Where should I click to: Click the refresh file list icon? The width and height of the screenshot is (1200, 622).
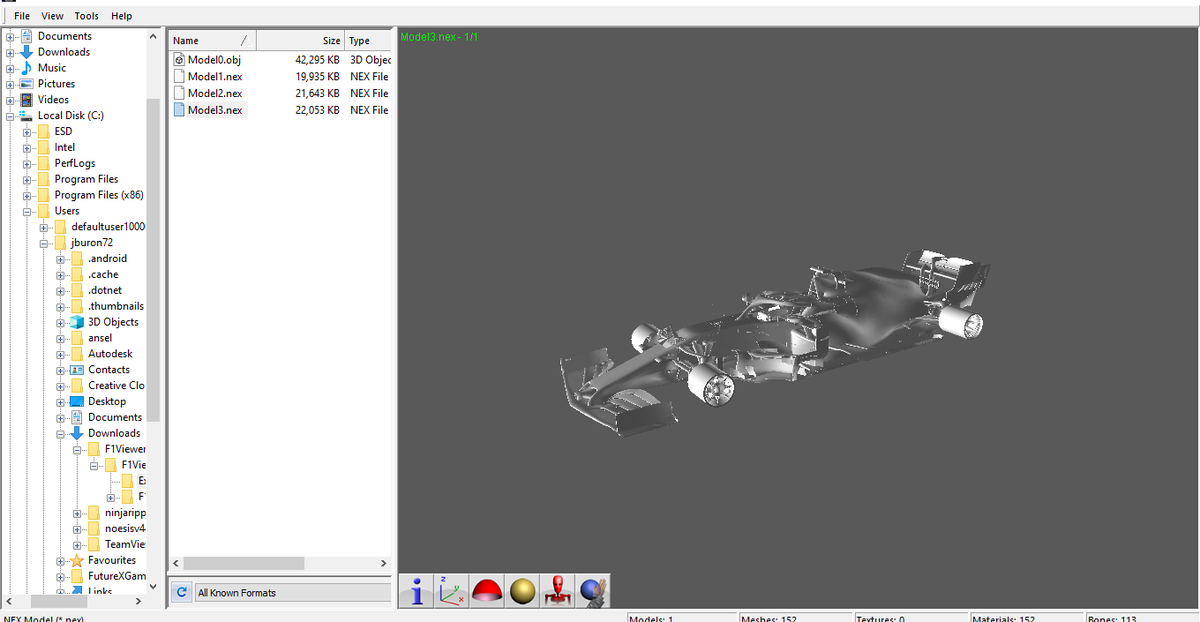coord(181,592)
